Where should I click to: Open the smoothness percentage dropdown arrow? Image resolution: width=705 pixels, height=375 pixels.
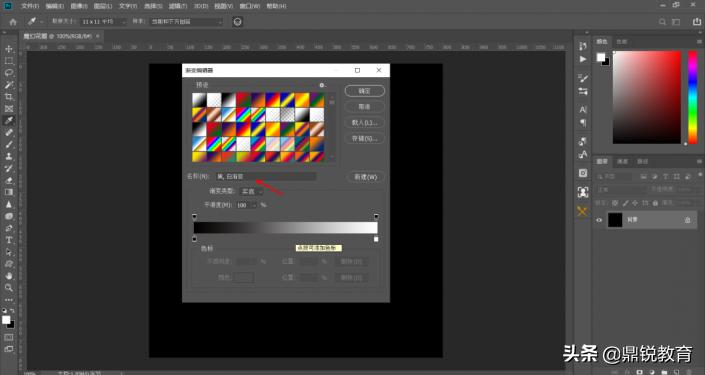pos(254,205)
